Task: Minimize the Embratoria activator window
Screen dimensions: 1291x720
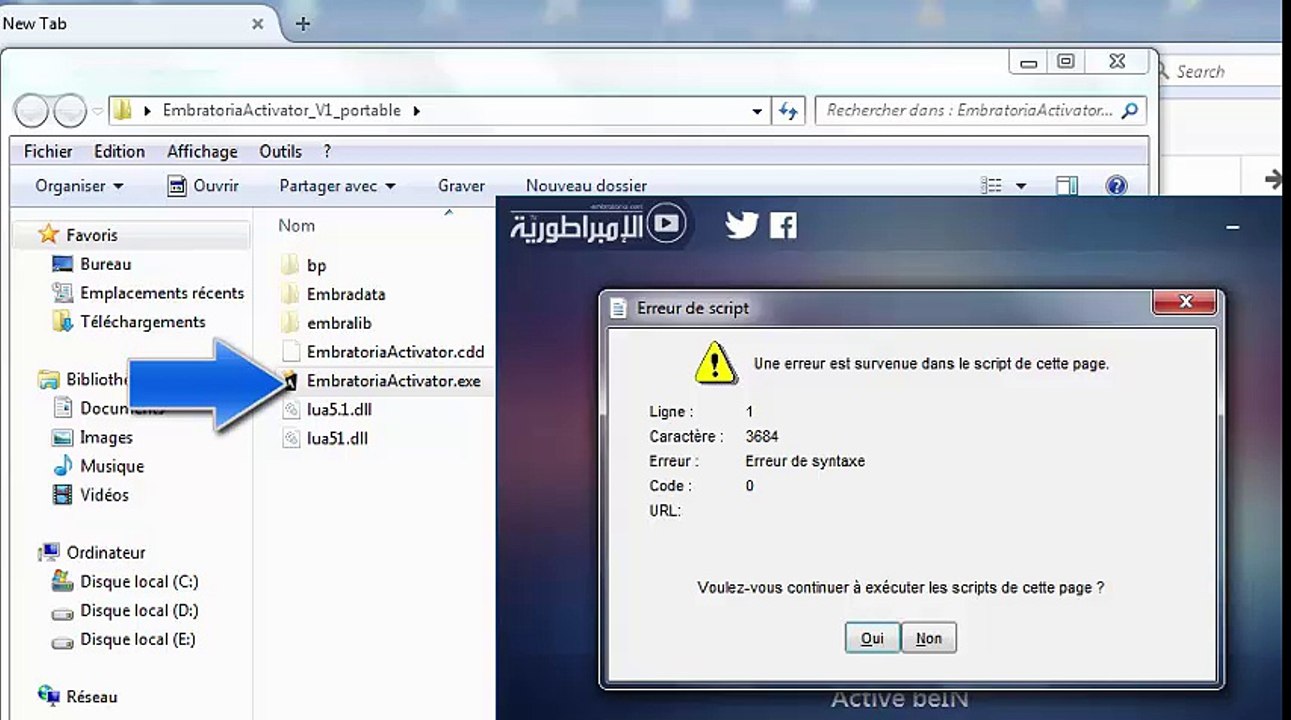Action: [1233, 227]
